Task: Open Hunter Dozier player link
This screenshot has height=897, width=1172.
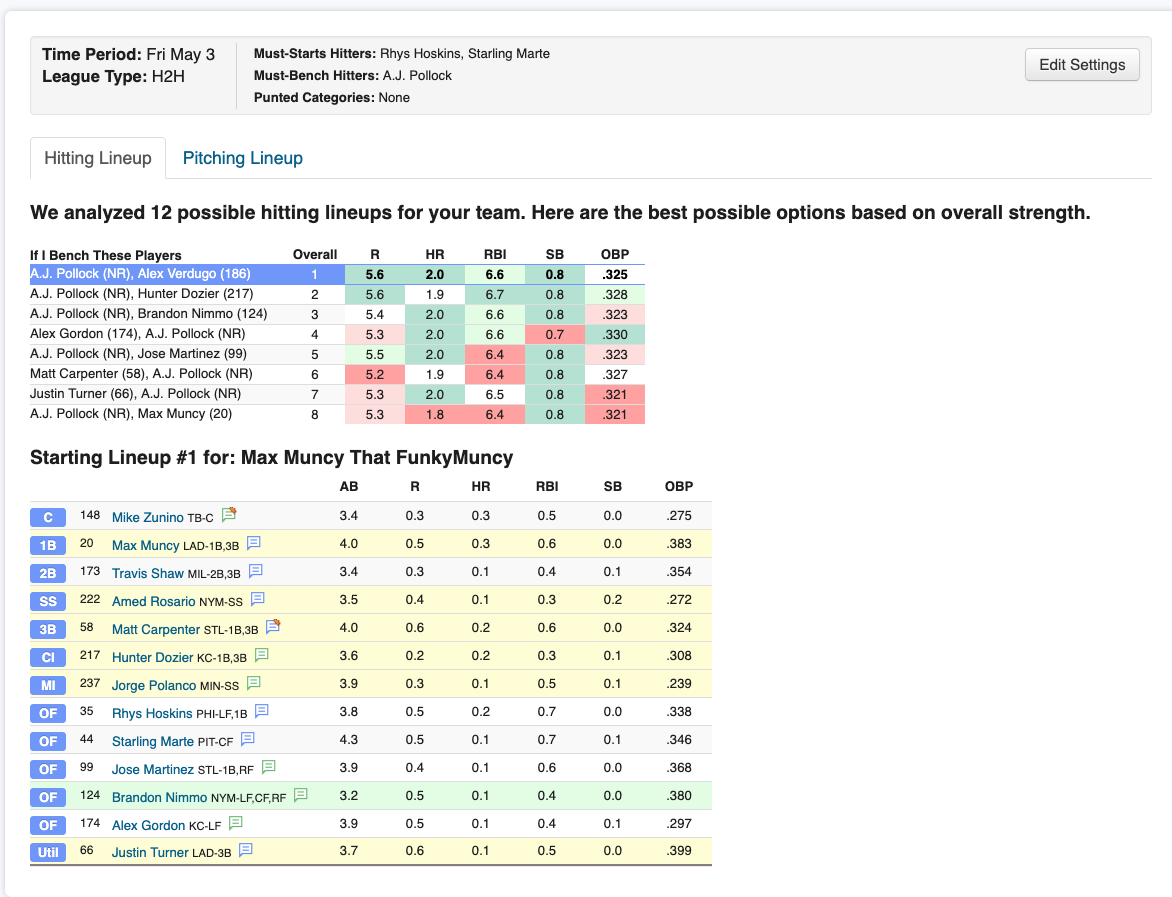Action: (152, 657)
